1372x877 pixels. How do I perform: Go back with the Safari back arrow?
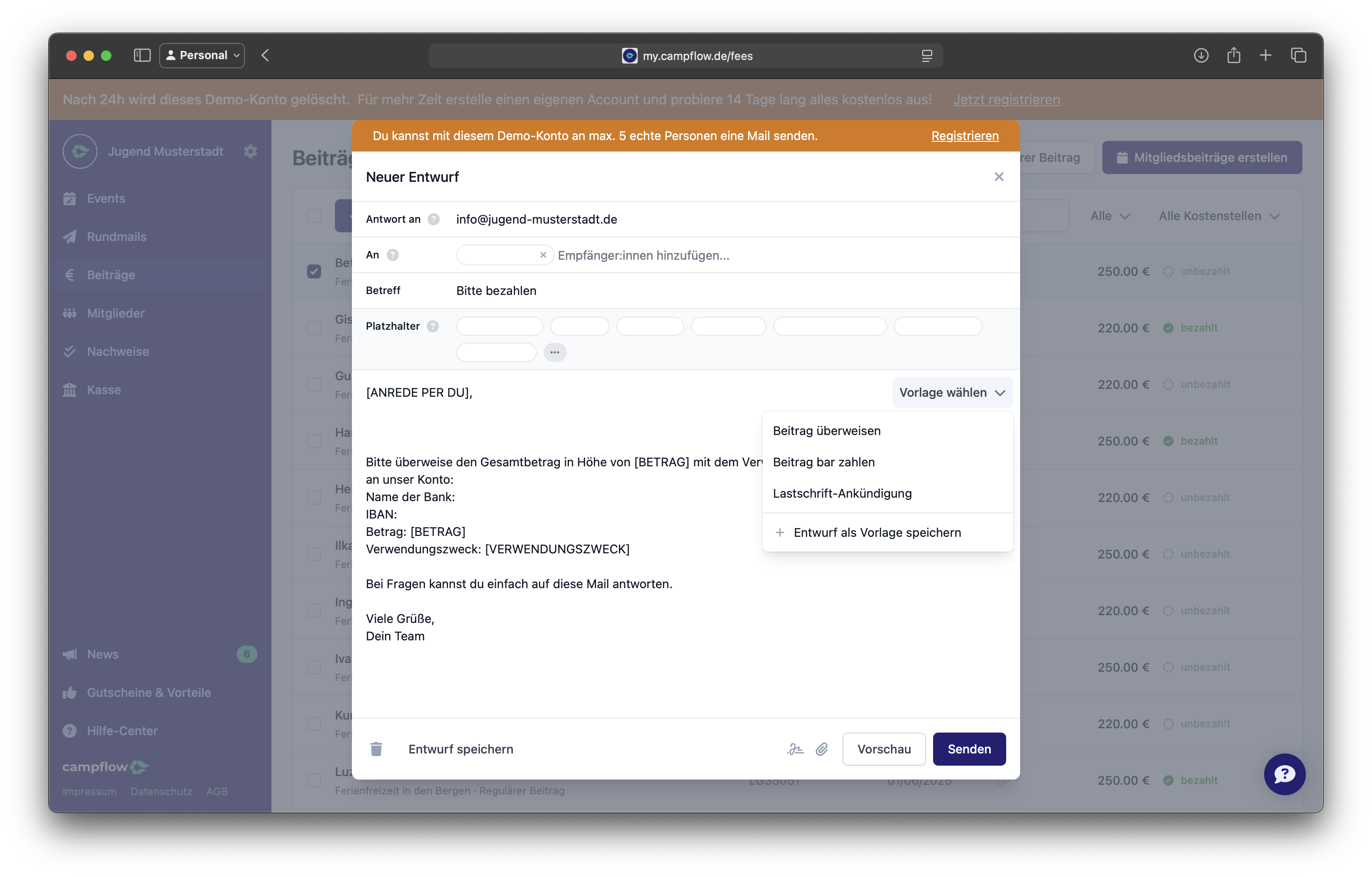pyautogui.click(x=265, y=55)
